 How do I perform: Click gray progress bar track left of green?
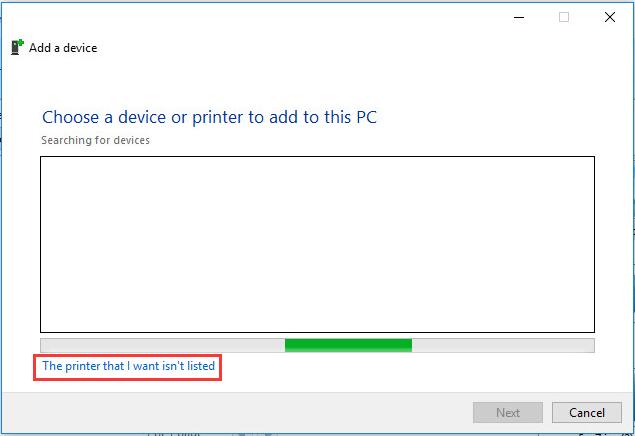click(x=162, y=345)
